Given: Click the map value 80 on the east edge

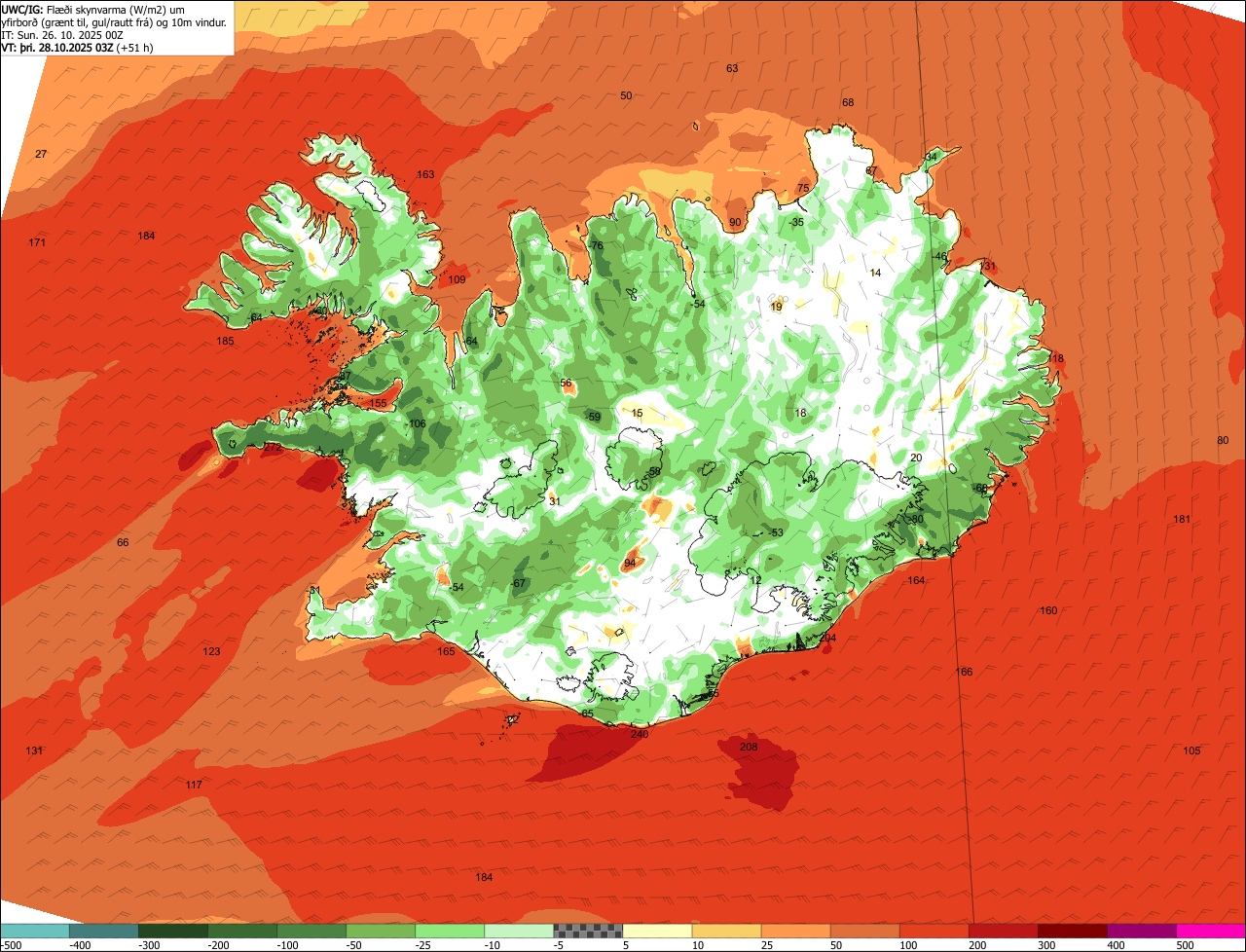Looking at the screenshot, I should (x=1223, y=440).
